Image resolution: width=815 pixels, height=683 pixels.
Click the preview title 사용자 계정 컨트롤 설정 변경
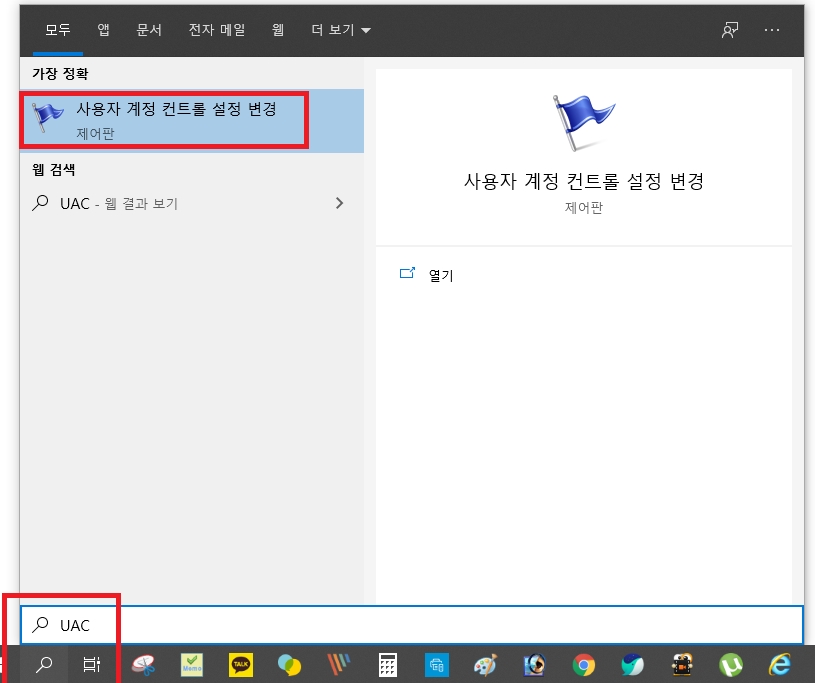pyautogui.click(x=584, y=181)
